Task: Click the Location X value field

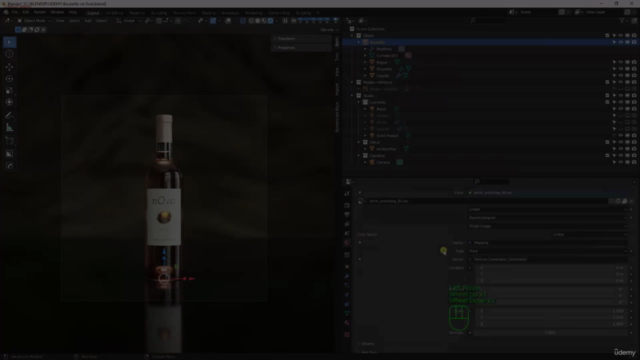Action: 551,268
